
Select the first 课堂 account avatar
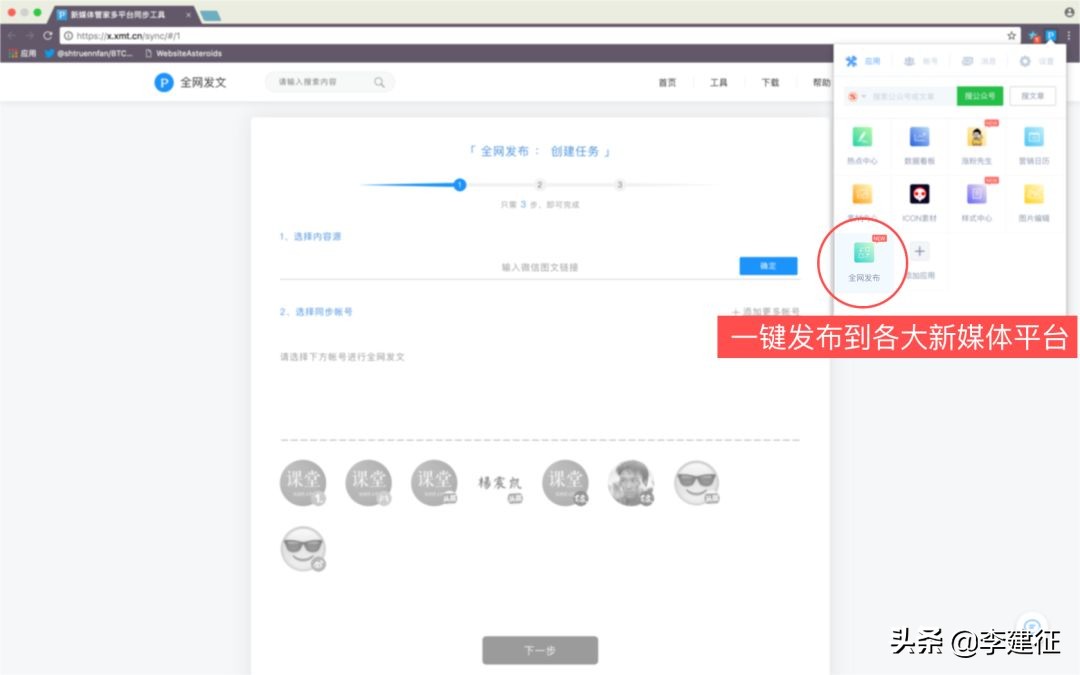click(x=303, y=483)
